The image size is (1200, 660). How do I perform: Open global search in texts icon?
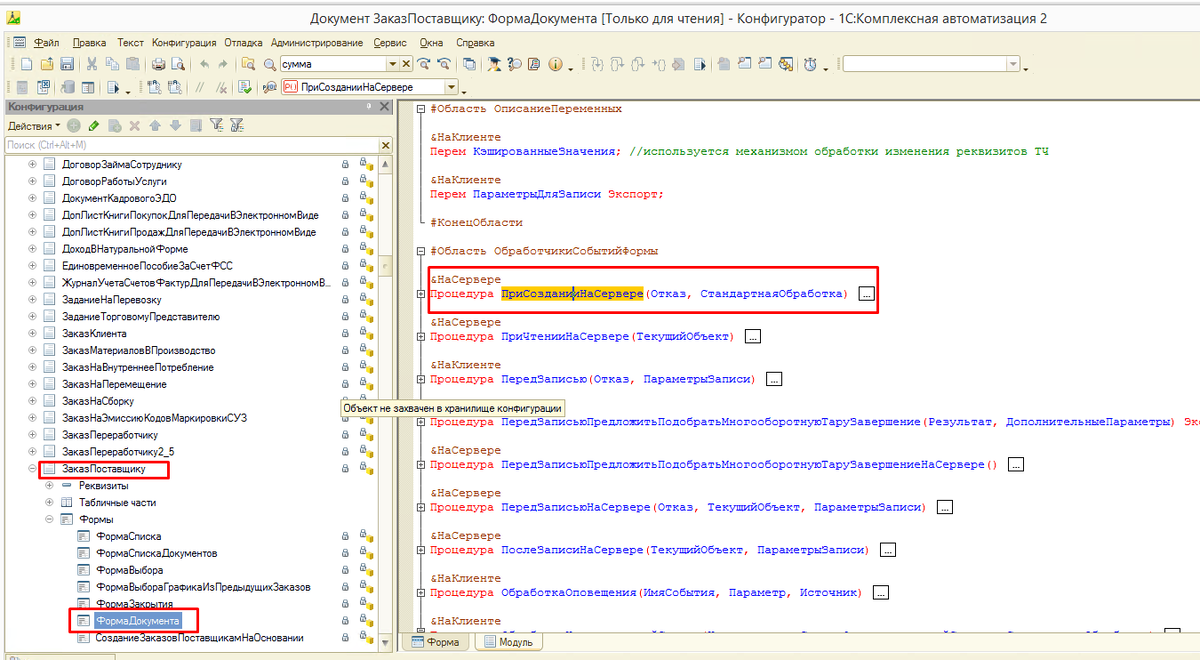tap(247, 64)
